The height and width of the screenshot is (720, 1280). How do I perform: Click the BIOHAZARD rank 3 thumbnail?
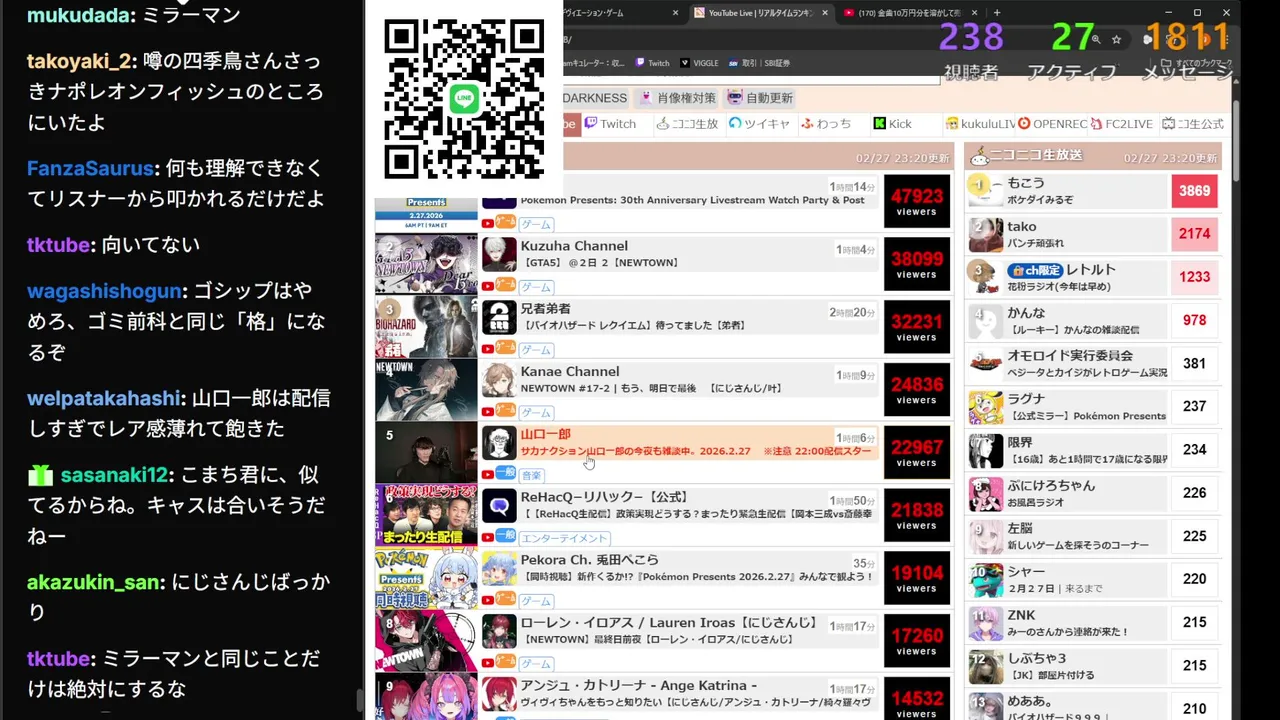[426, 327]
